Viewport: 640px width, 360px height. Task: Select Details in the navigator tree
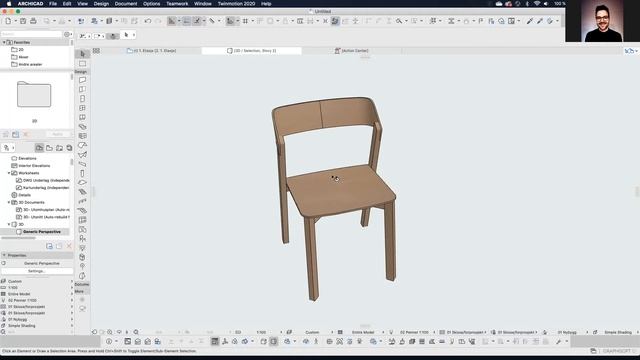[24, 195]
